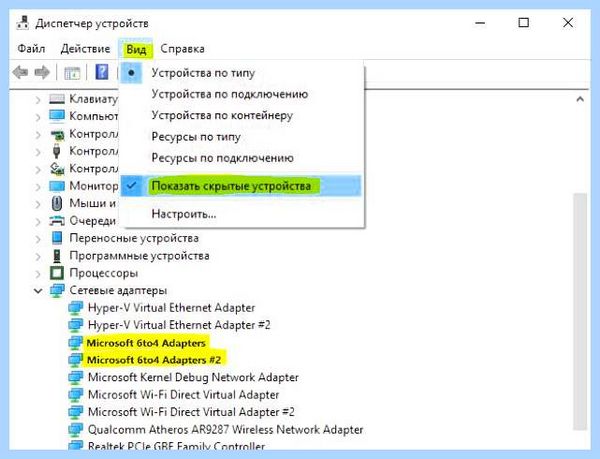Choose Устройства по контейнеру menu item

(x=242, y=115)
